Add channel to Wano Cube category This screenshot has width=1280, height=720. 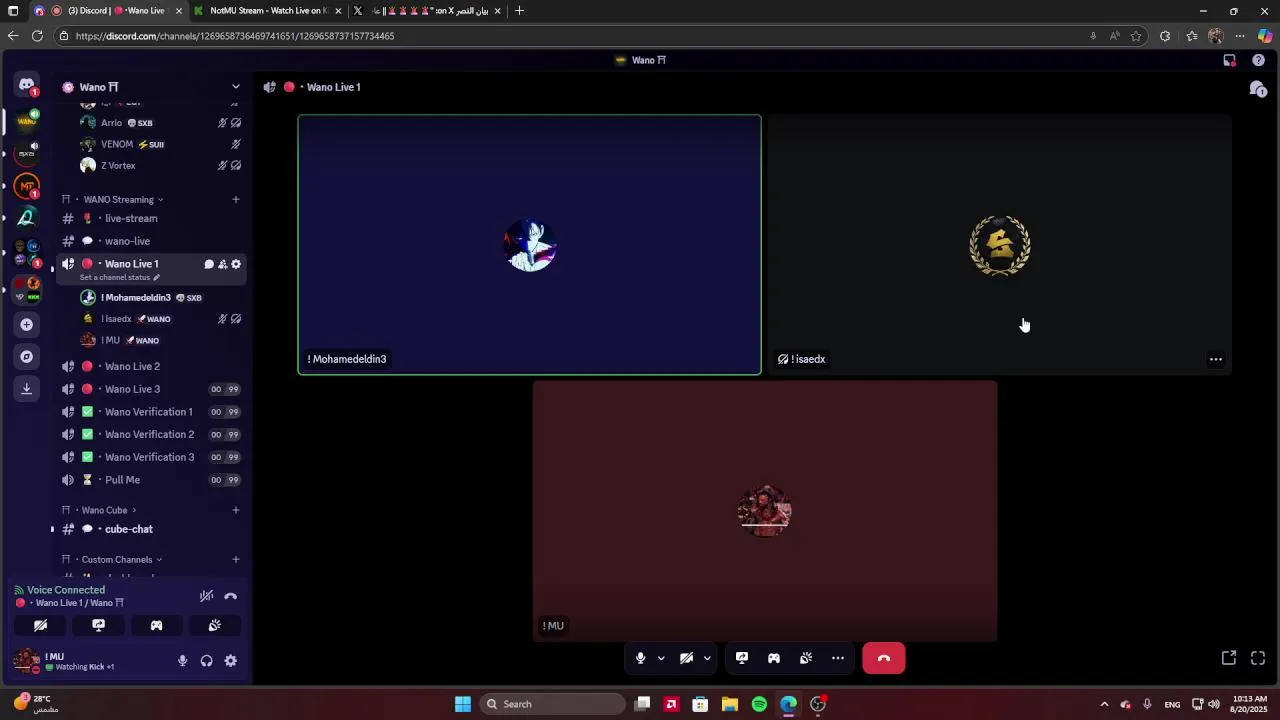coord(236,510)
